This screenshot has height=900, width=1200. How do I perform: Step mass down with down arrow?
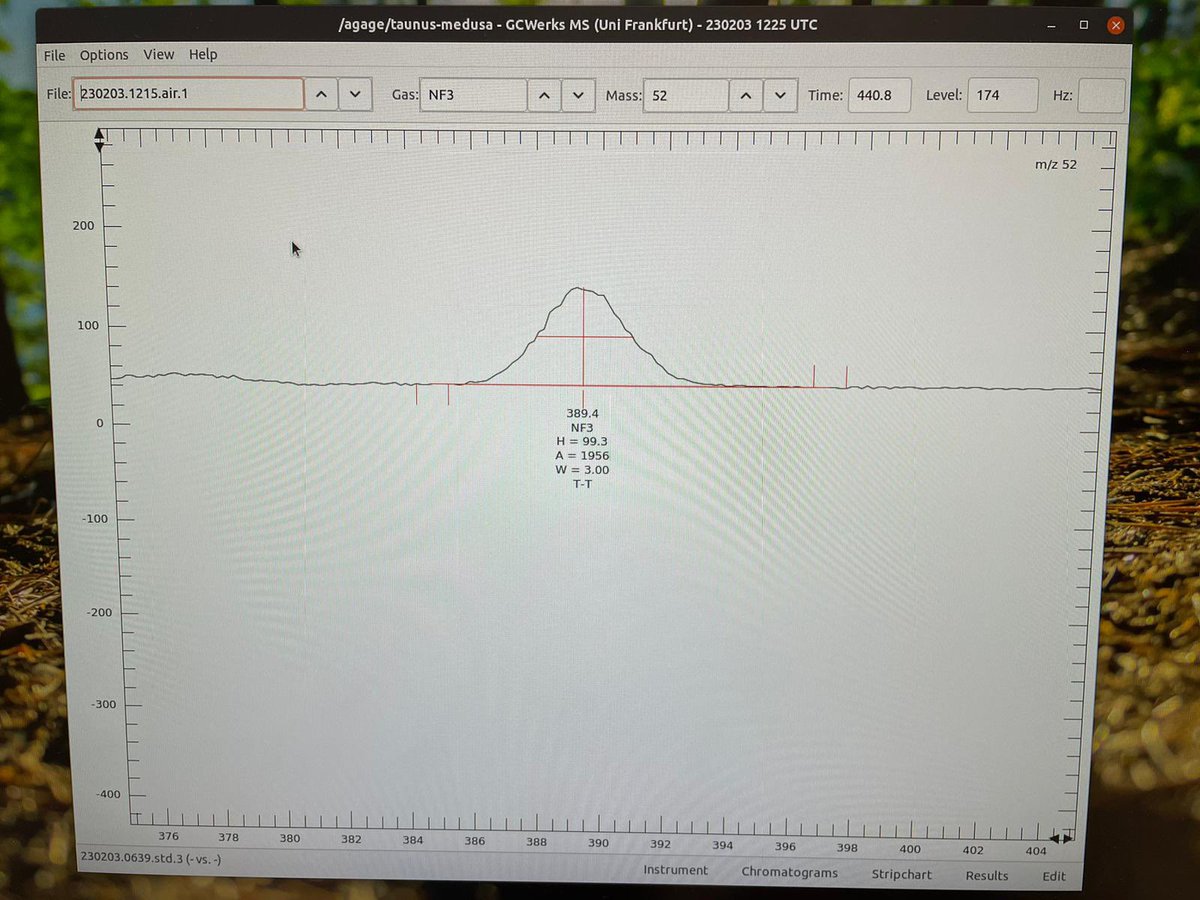pos(781,96)
